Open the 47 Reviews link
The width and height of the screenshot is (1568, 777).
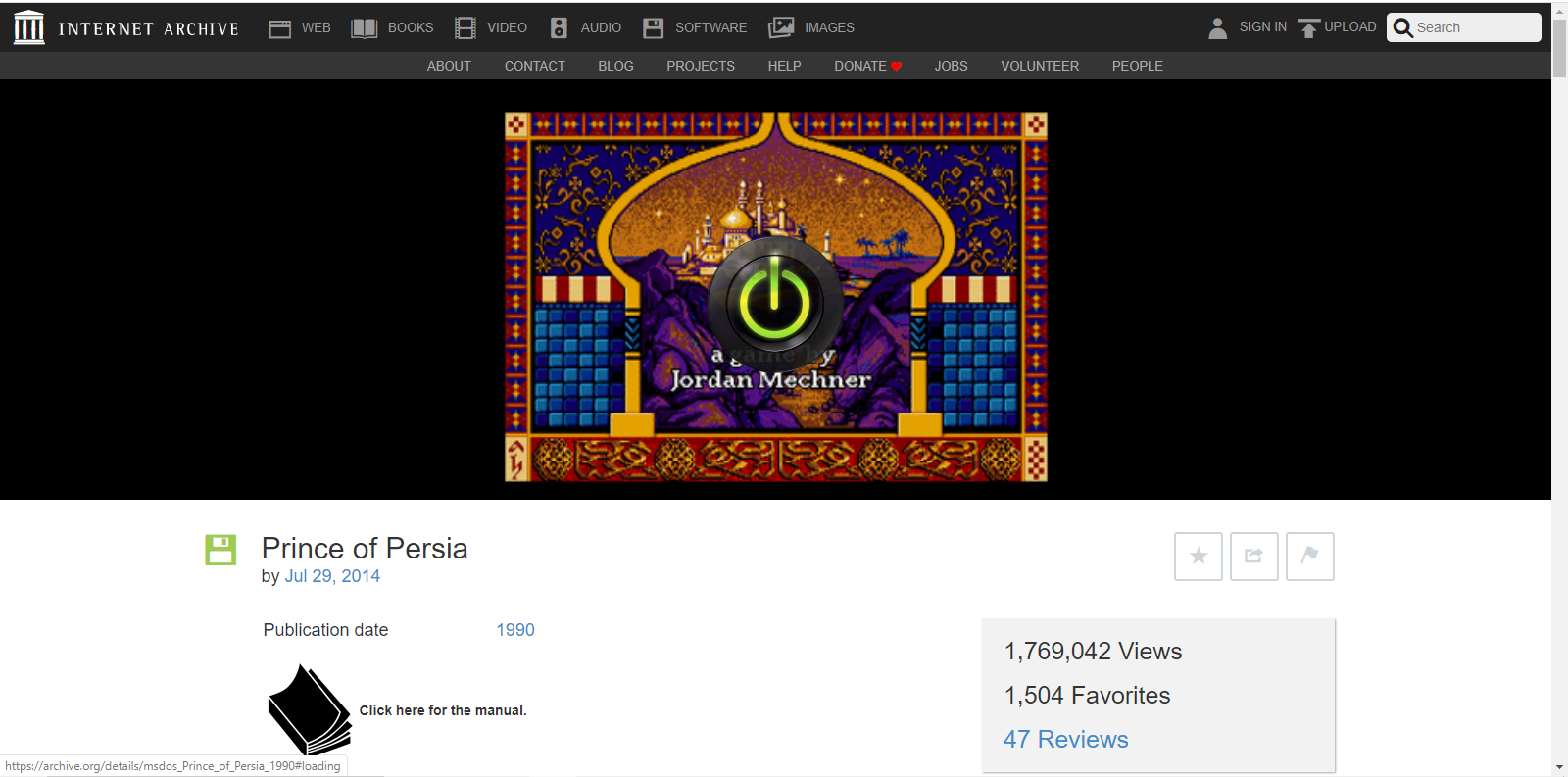pos(1065,740)
